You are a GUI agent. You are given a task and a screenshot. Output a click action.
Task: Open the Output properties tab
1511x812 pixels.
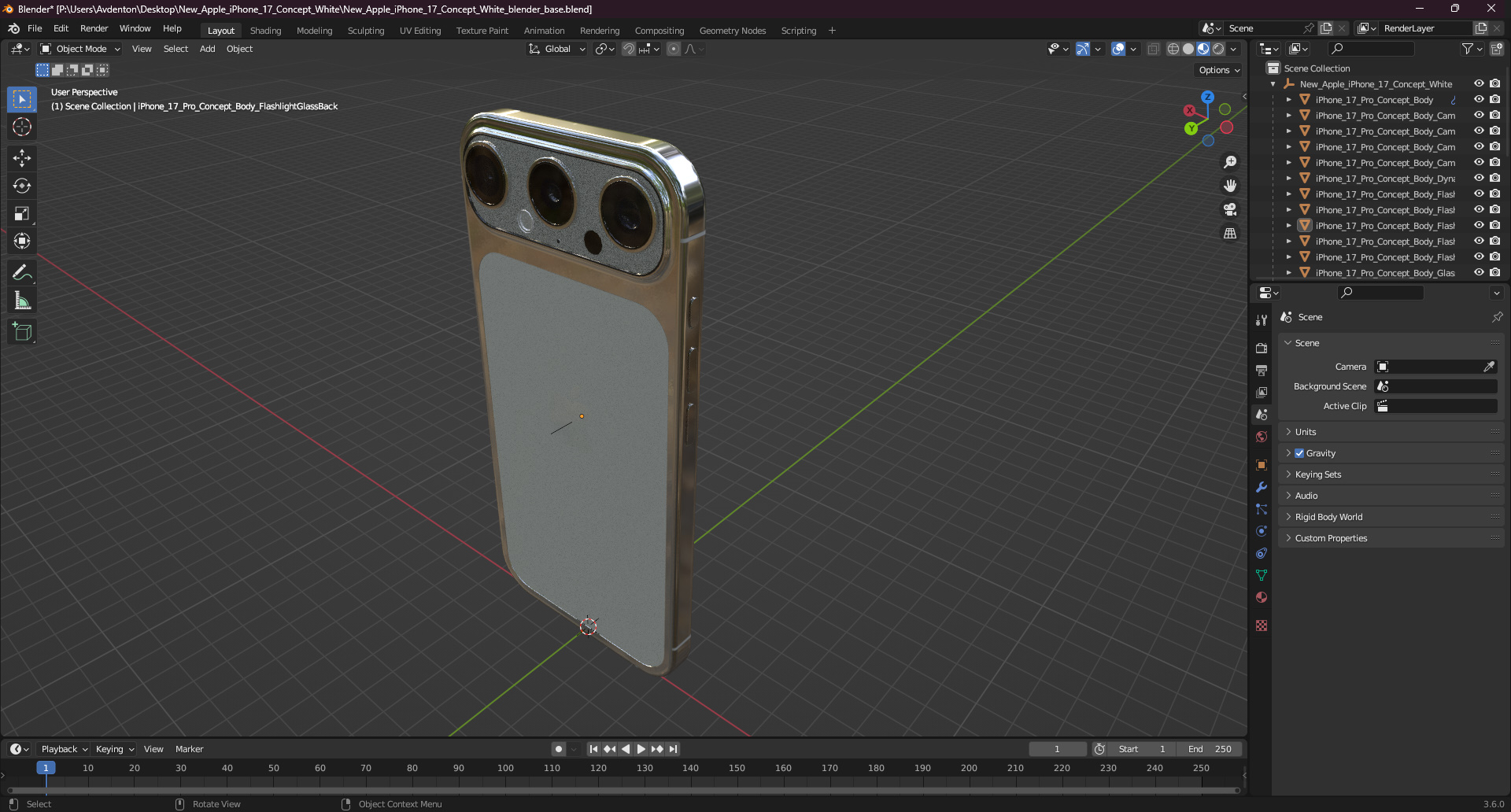click(1262, 370)
